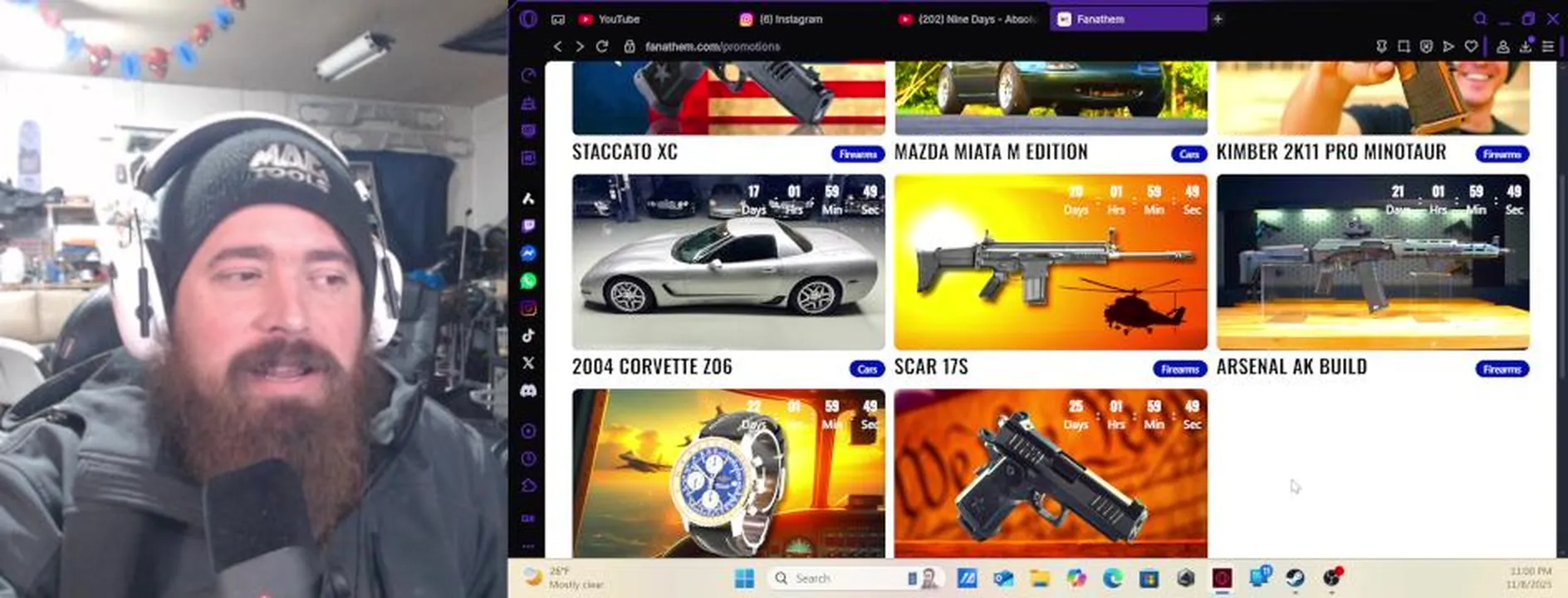Click the search tabs magnifier icon
Image resolution: width=1568 pixels, height=598 pixels.
click(x=1481, y=18)
